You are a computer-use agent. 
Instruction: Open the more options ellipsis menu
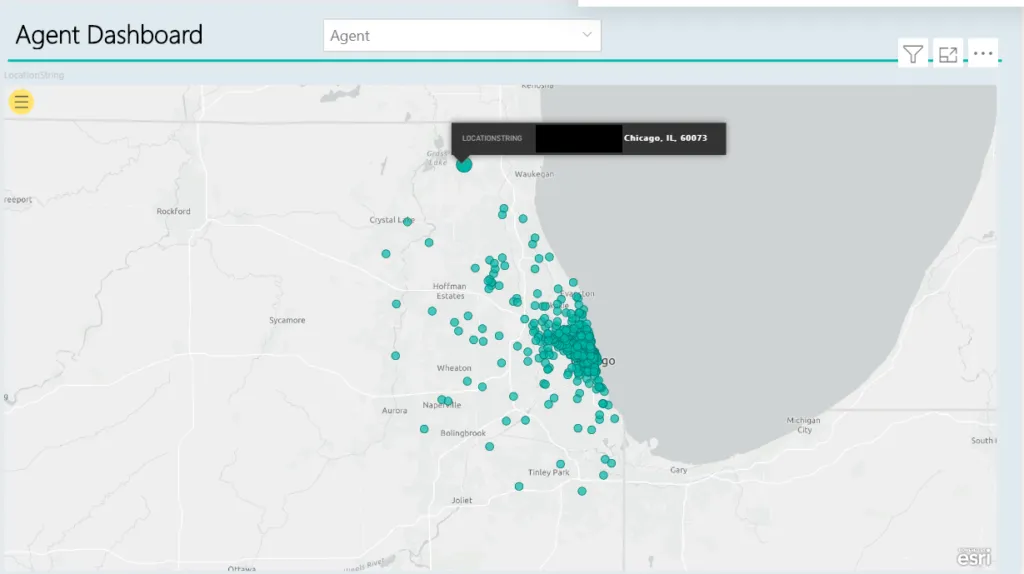click(x=983, y=54)
